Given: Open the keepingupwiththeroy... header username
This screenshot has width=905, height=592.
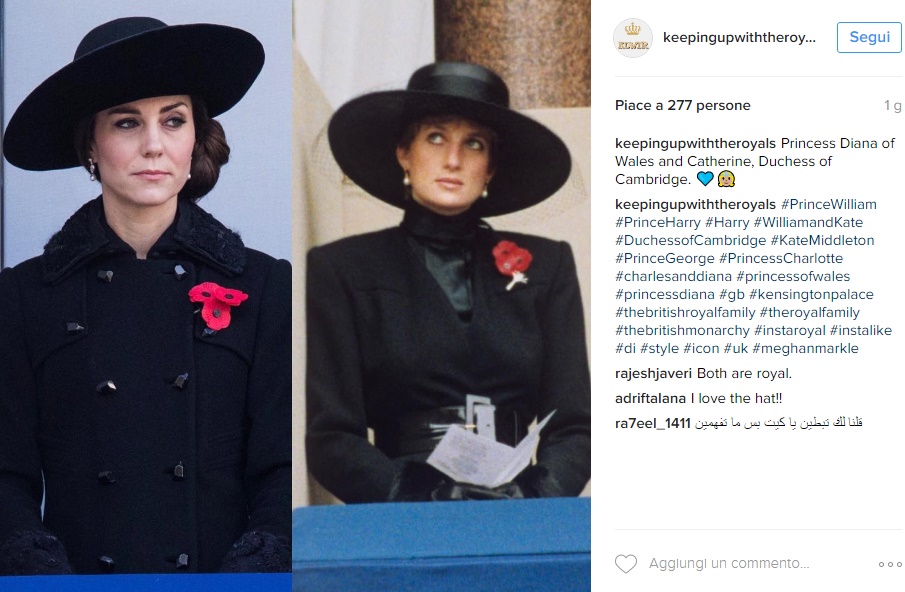Looking at the screenshot, I should pyautogui.click(x=739, y=38).
